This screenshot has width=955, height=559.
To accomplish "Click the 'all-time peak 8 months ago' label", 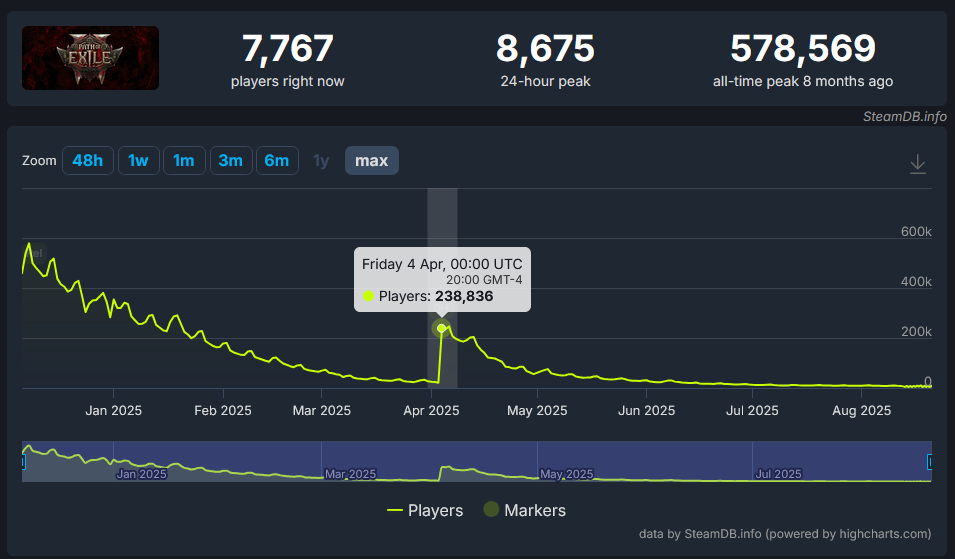I will [x=803, y=82].
